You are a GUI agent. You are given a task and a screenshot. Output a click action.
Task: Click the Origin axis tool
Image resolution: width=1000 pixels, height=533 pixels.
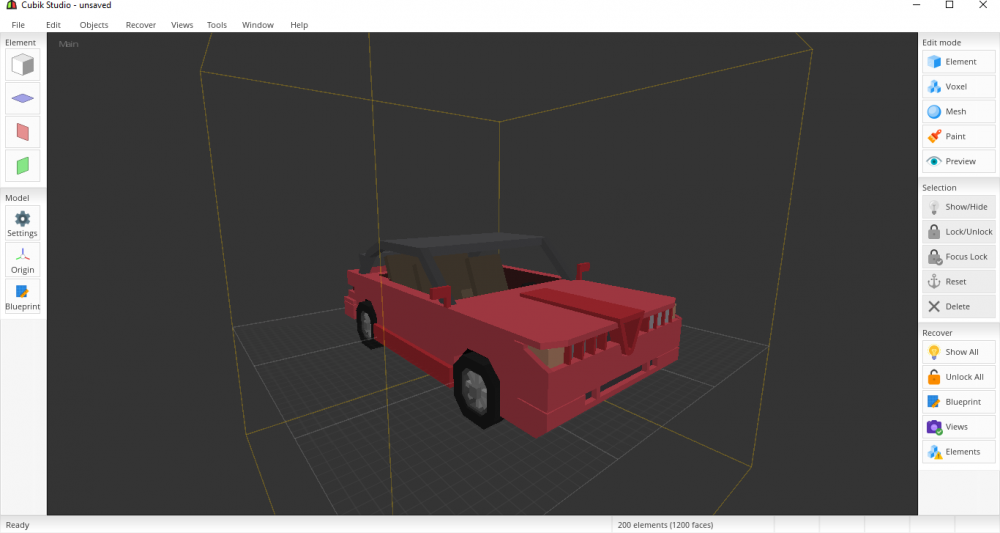22,260
